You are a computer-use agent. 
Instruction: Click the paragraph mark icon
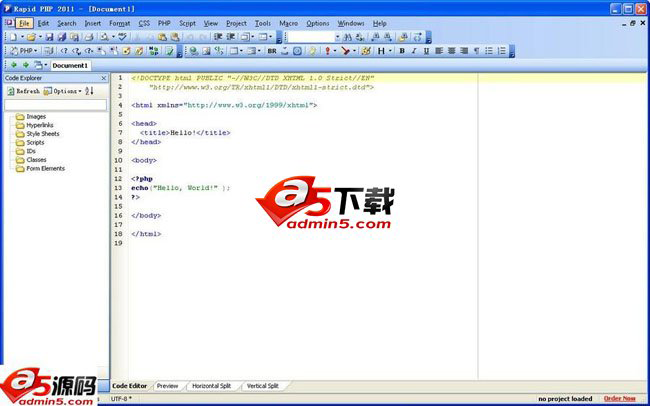point(476,51)
